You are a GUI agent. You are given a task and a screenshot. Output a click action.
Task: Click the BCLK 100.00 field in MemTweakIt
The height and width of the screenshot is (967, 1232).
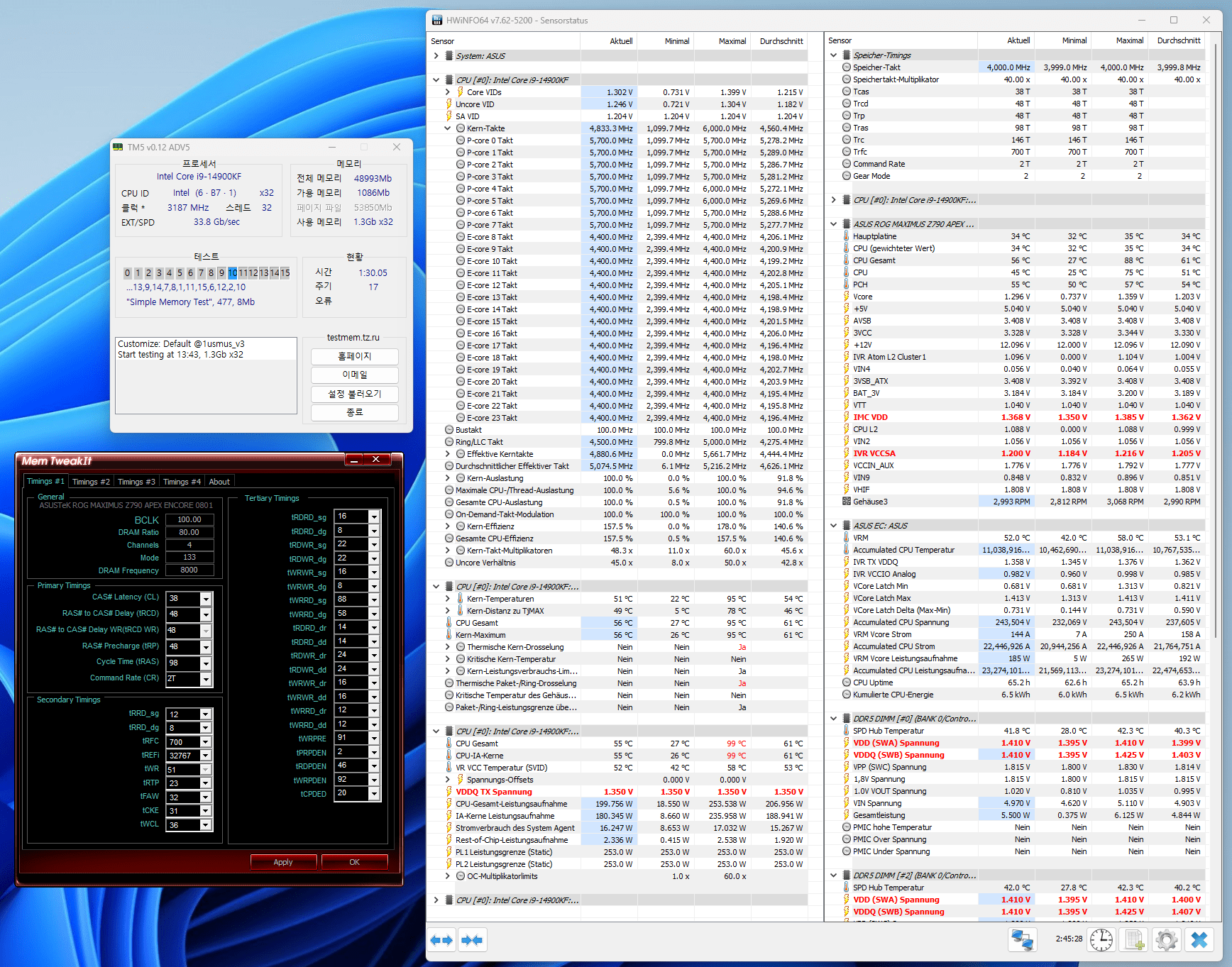[189, 519]
